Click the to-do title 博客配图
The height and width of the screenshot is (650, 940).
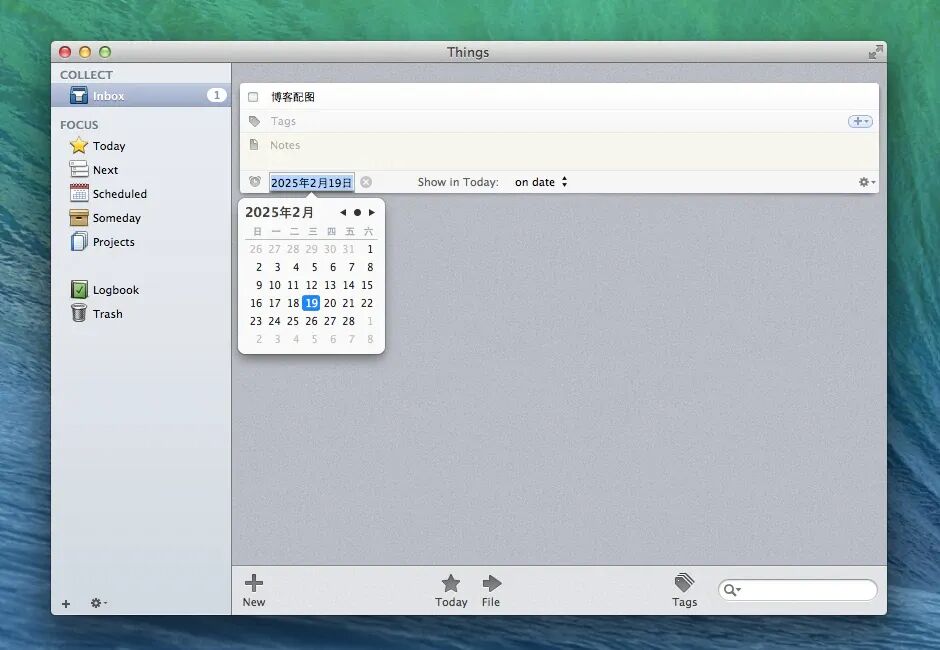pyautogui.click(x=293, y=97)
